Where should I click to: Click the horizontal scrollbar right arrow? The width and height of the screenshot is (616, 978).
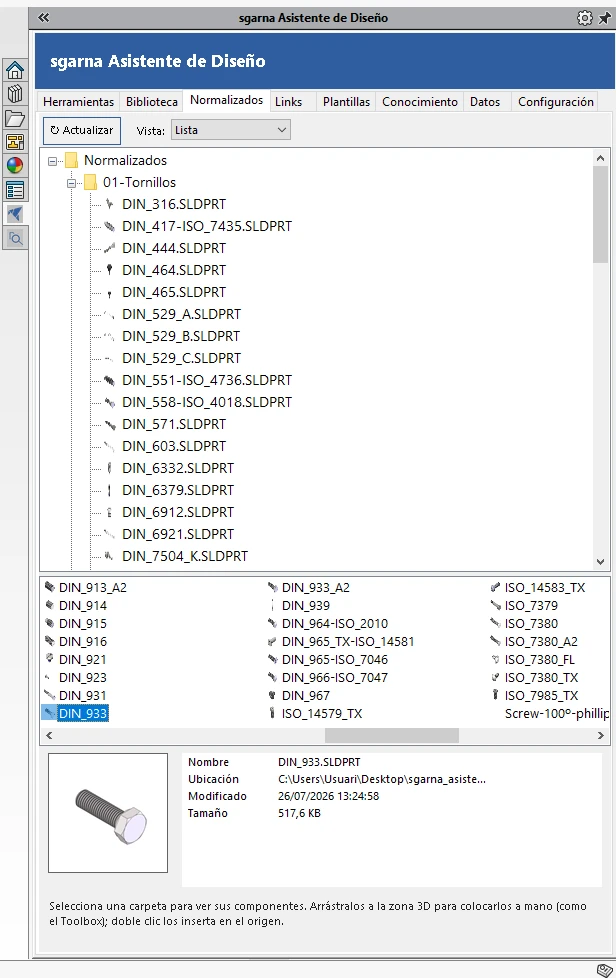coord(600,735)
